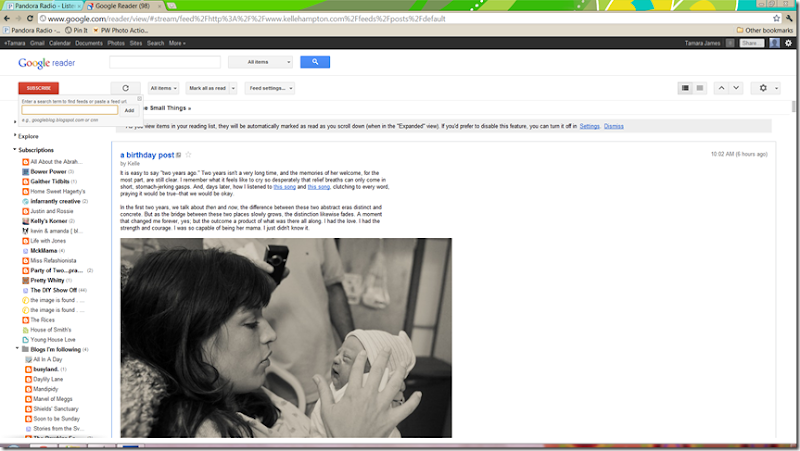This screenshot has width=800, height=451.
Task: Open McMama subscription
Action: click(44, 251)
